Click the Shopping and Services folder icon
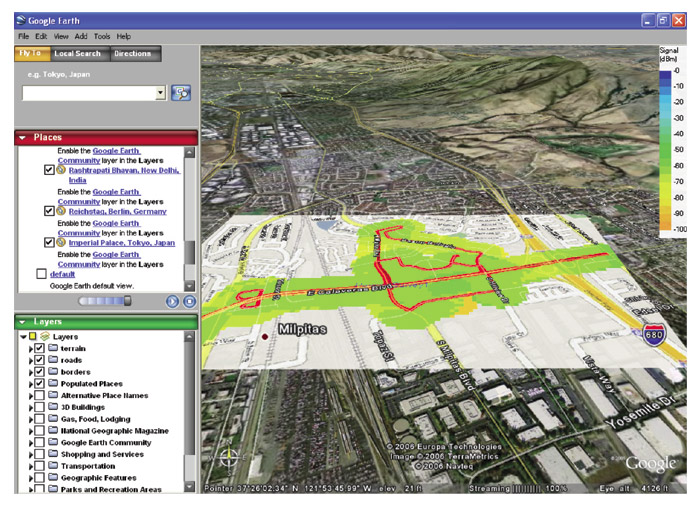 point(53,454)
